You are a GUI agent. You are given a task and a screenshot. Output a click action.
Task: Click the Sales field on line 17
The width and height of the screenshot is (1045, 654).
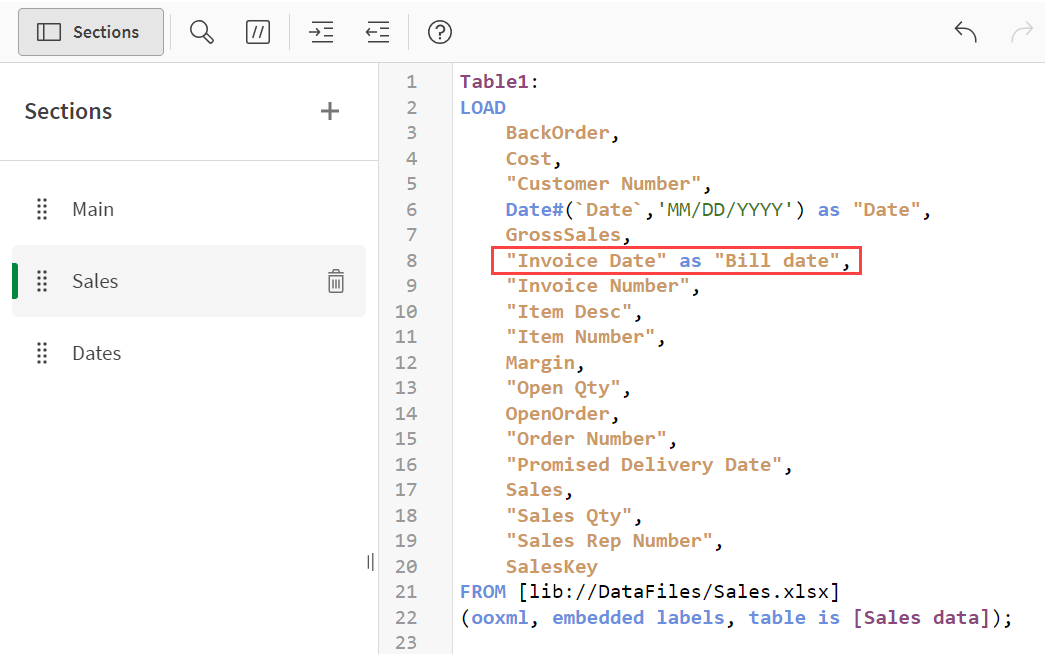click(x=534, y=490)
